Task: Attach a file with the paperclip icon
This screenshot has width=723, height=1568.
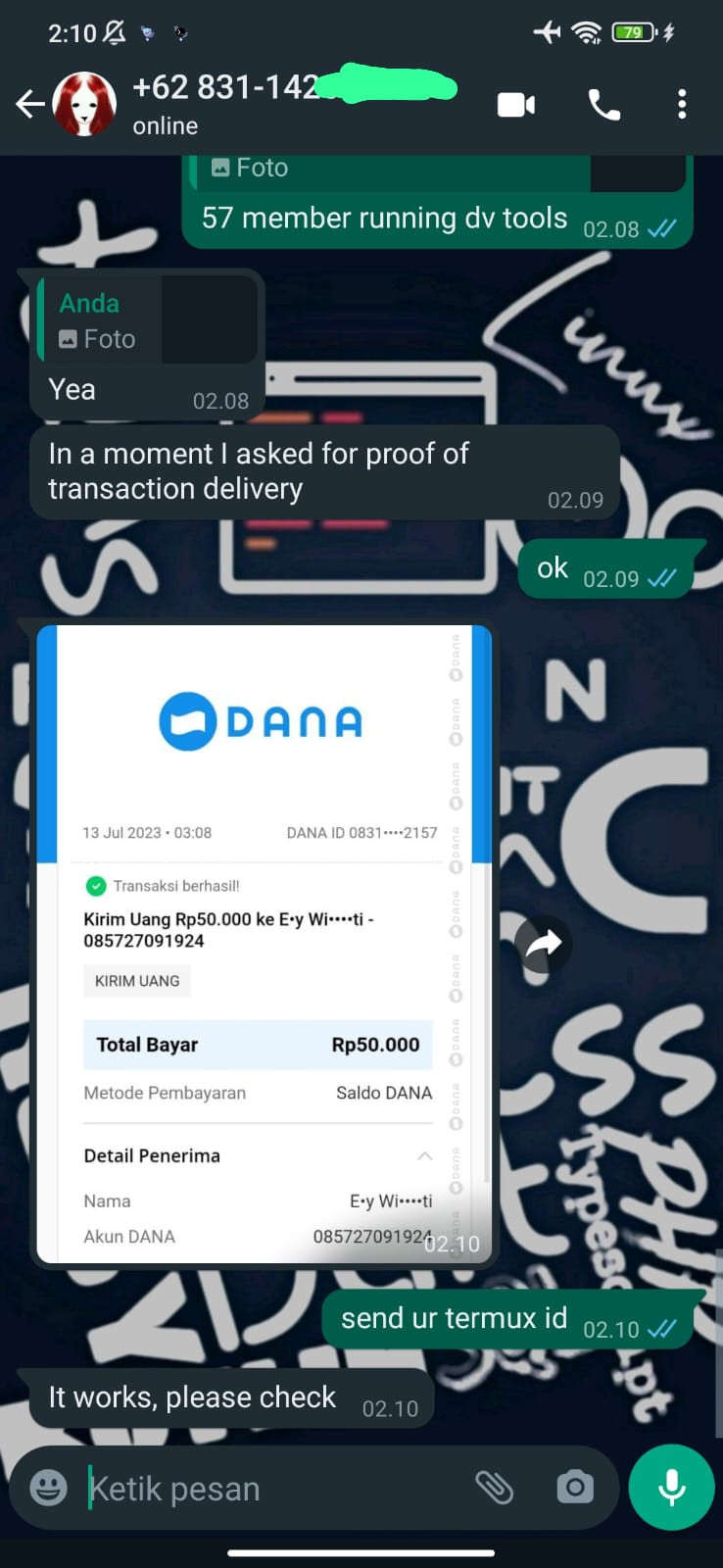Action: [495, 1488]
